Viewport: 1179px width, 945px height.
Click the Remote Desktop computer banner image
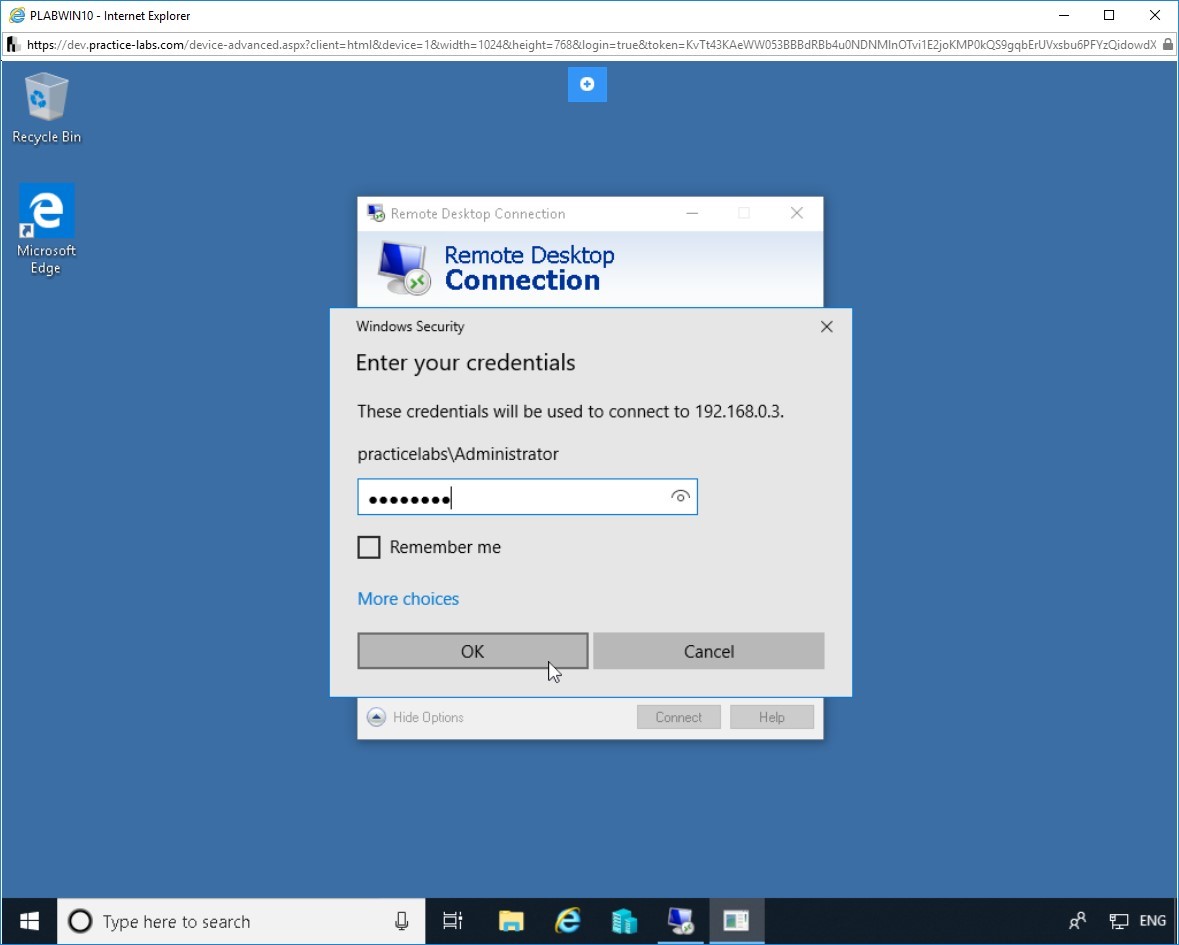pos(404,268)
